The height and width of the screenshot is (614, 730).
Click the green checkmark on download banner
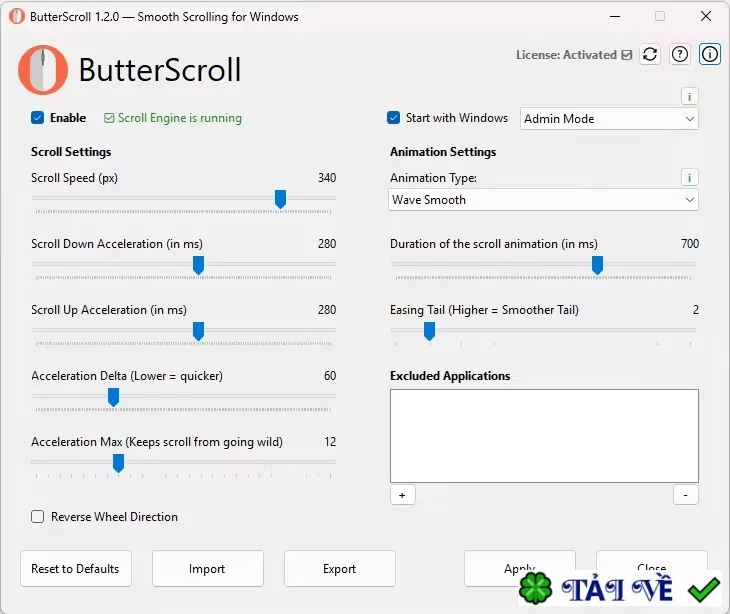click(x=703, y=589)
